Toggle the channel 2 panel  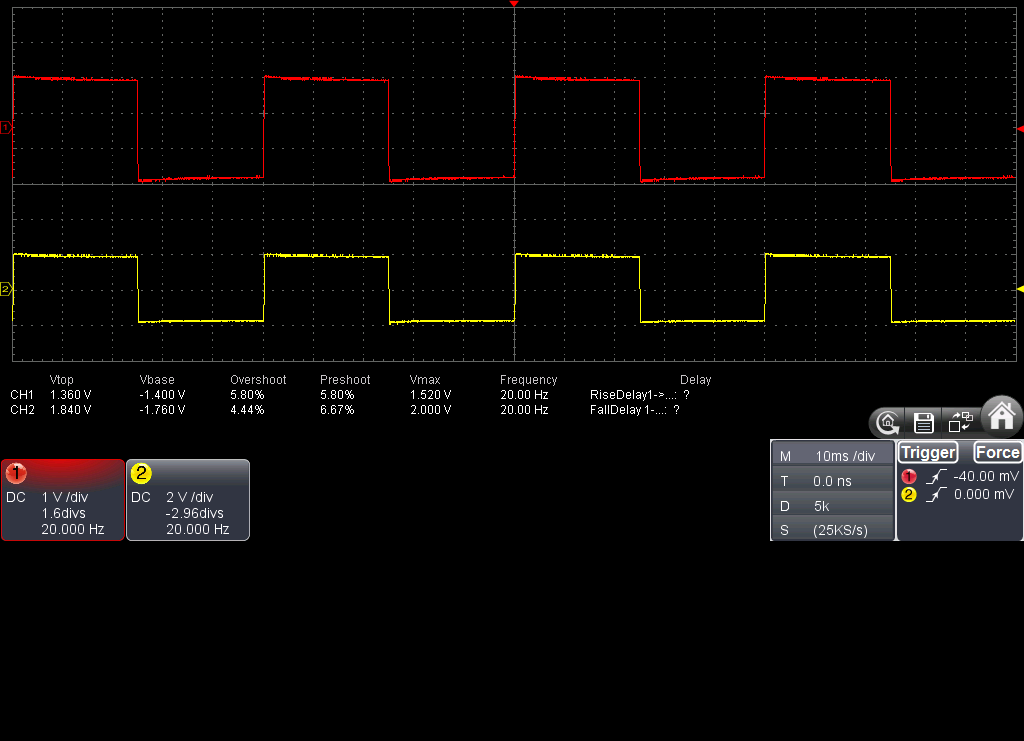click(x=187, y=500)
